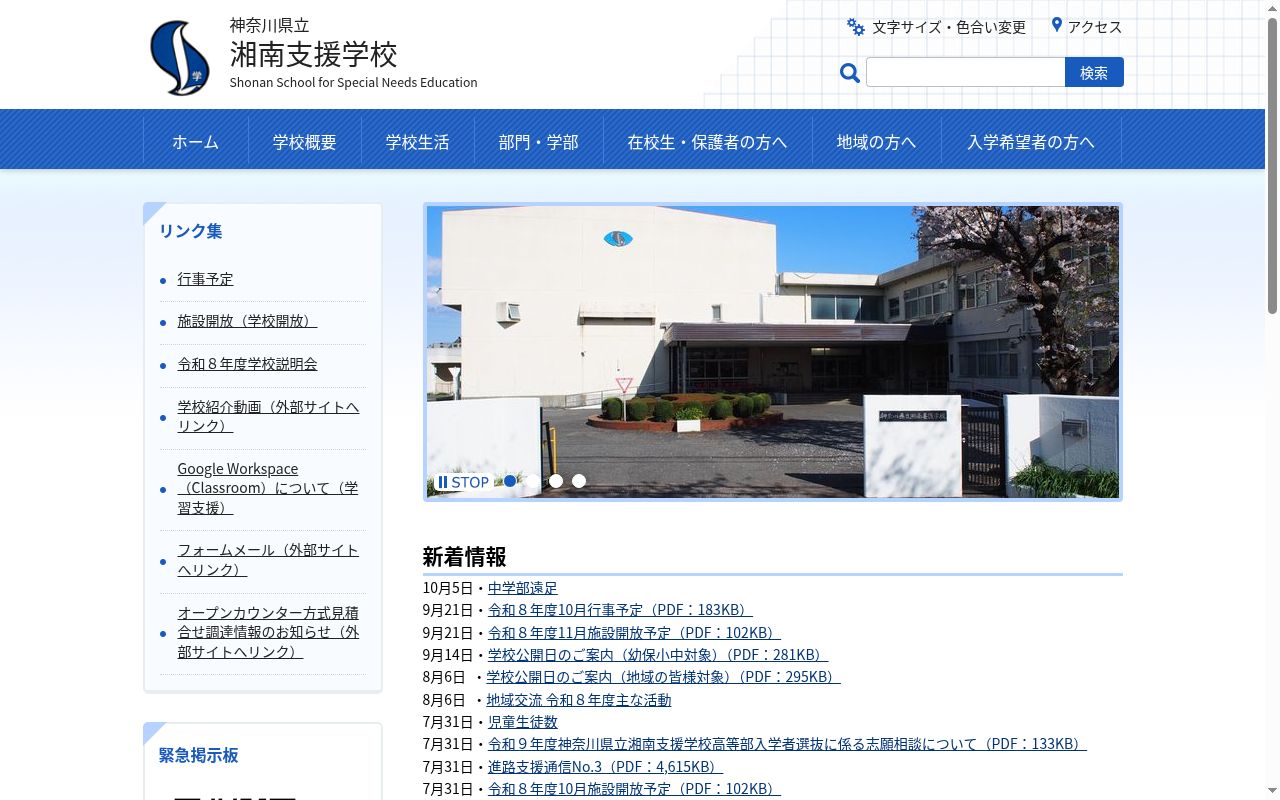Click the 検索 search button
The height and width of the screenshot is (800, 1280).
click(1094, 72)
